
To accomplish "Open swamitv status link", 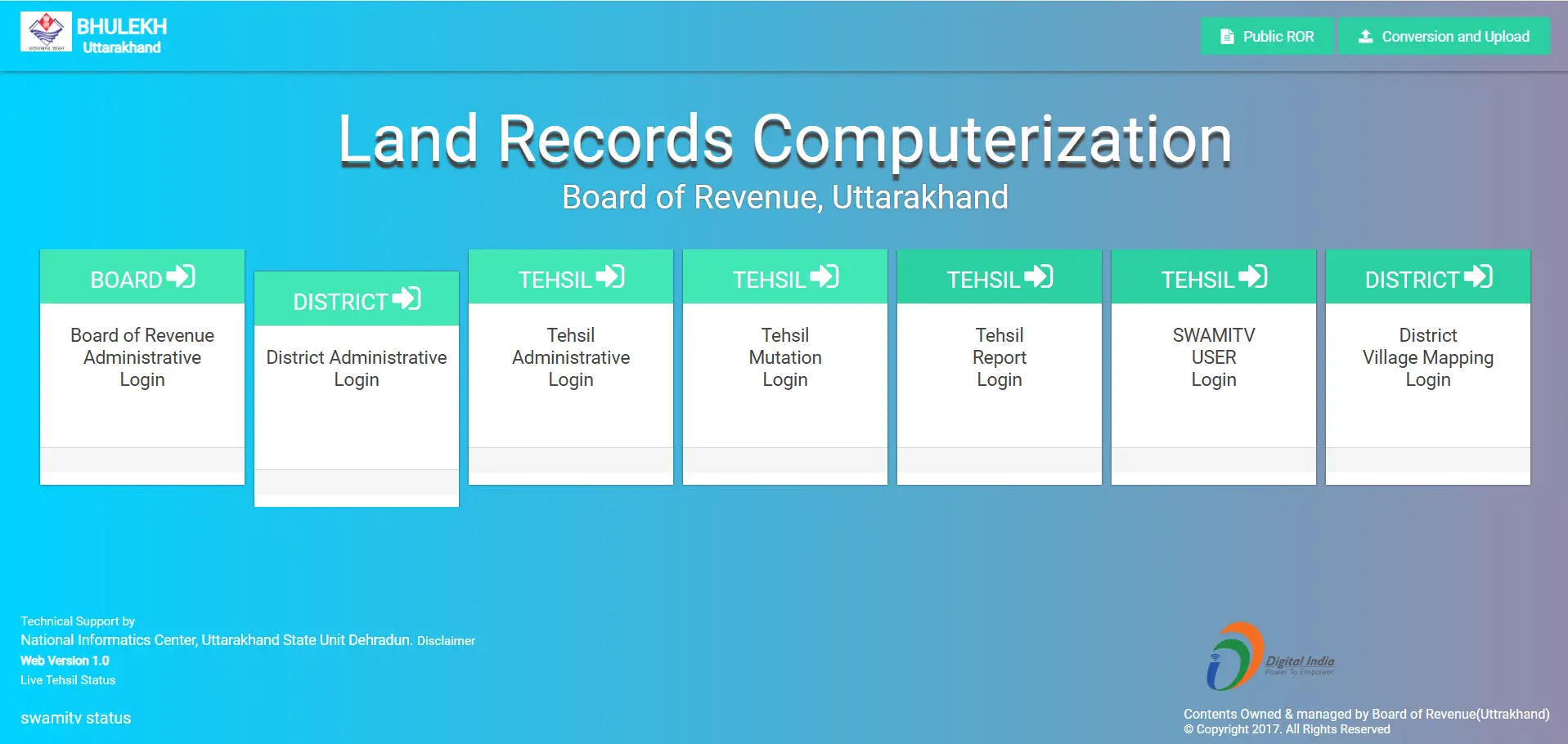I will pos(76,718).
